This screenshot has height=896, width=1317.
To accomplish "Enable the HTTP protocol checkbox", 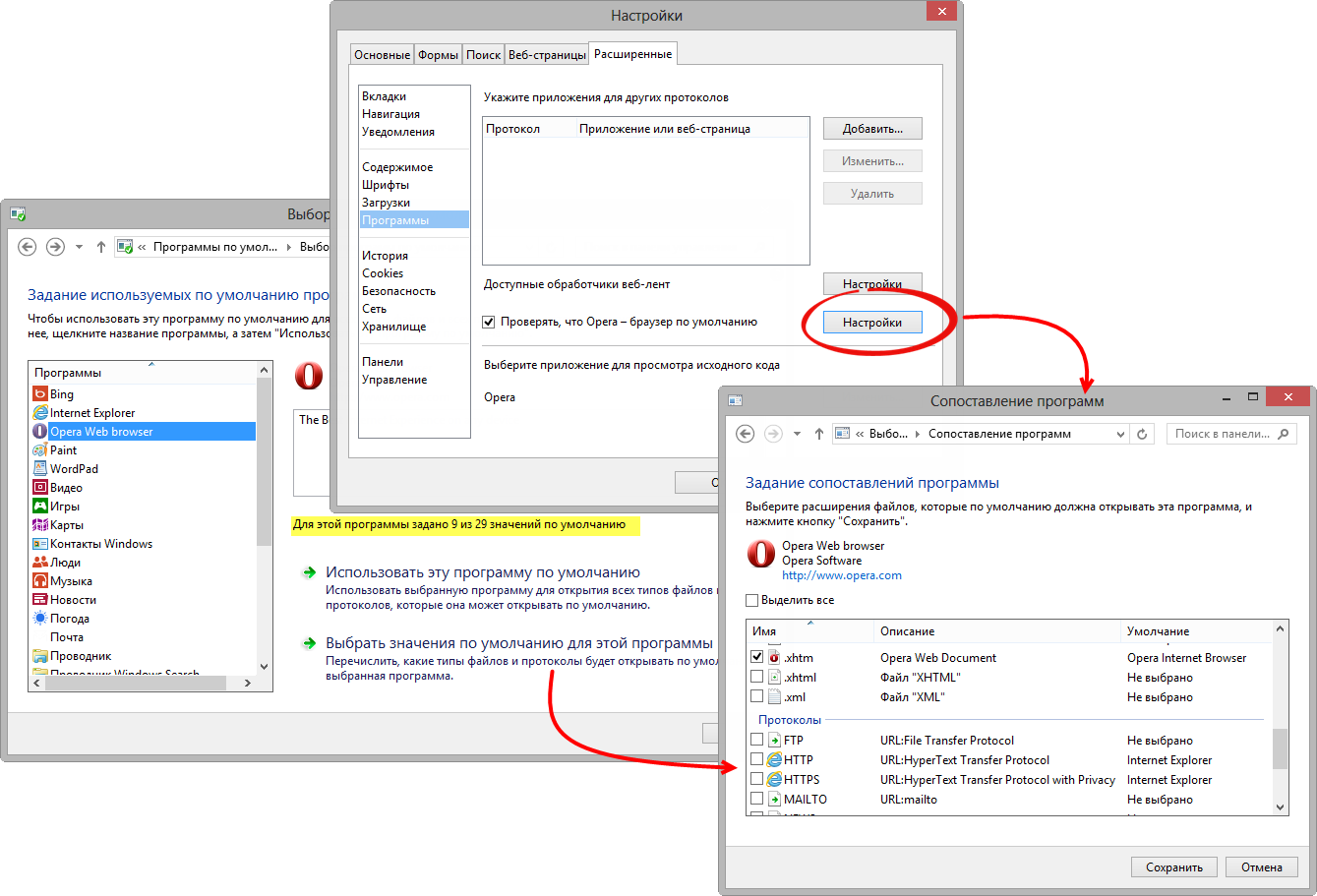I will tap(757, 760).
